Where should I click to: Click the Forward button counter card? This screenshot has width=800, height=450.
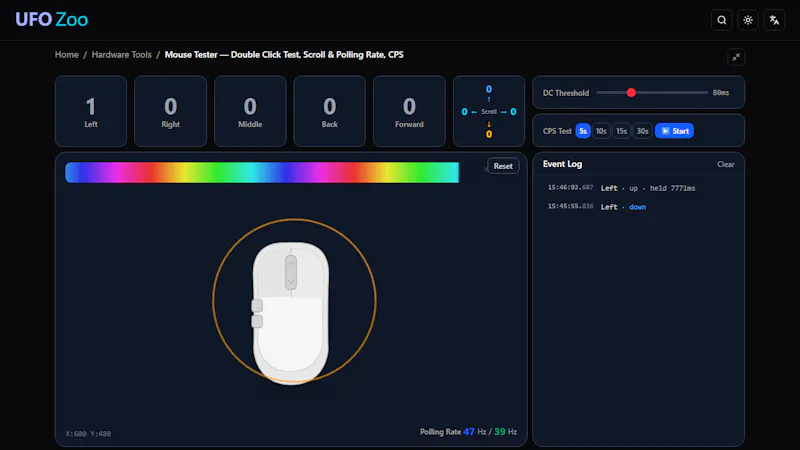tap(409, 111)
